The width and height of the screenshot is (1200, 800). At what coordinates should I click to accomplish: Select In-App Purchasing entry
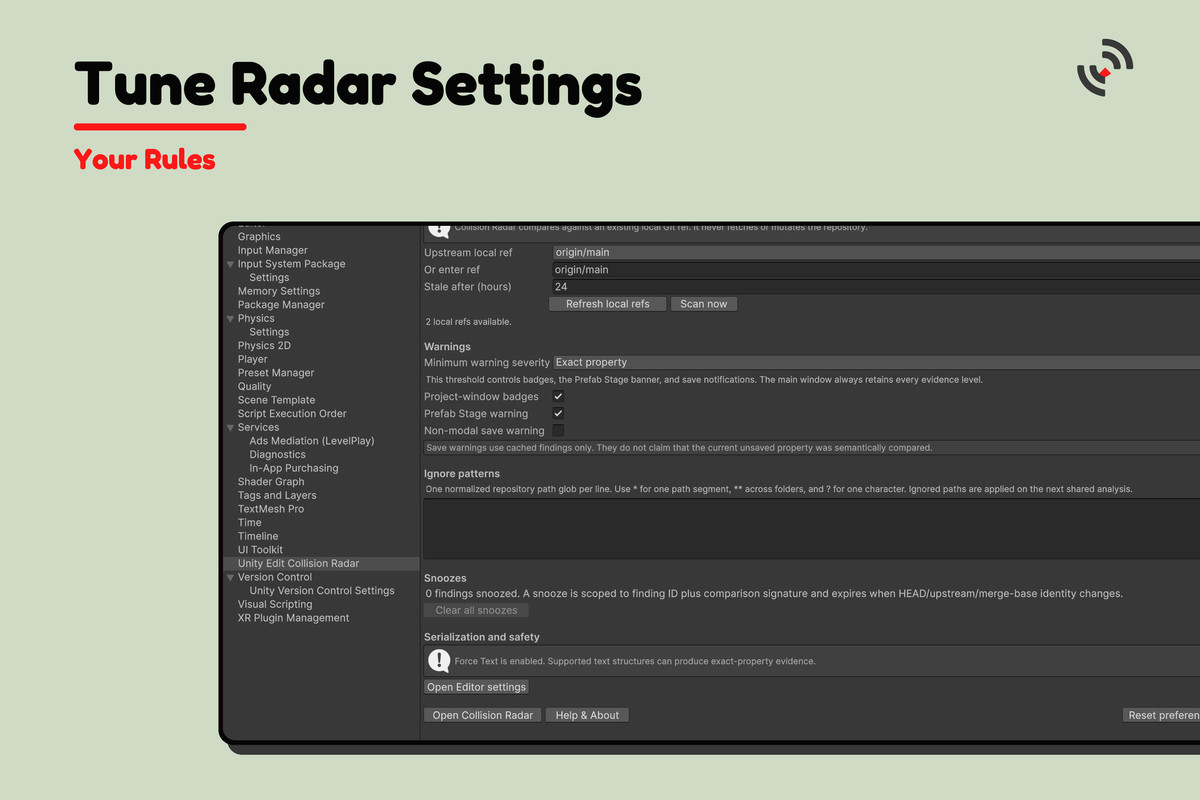coord(294,468)
